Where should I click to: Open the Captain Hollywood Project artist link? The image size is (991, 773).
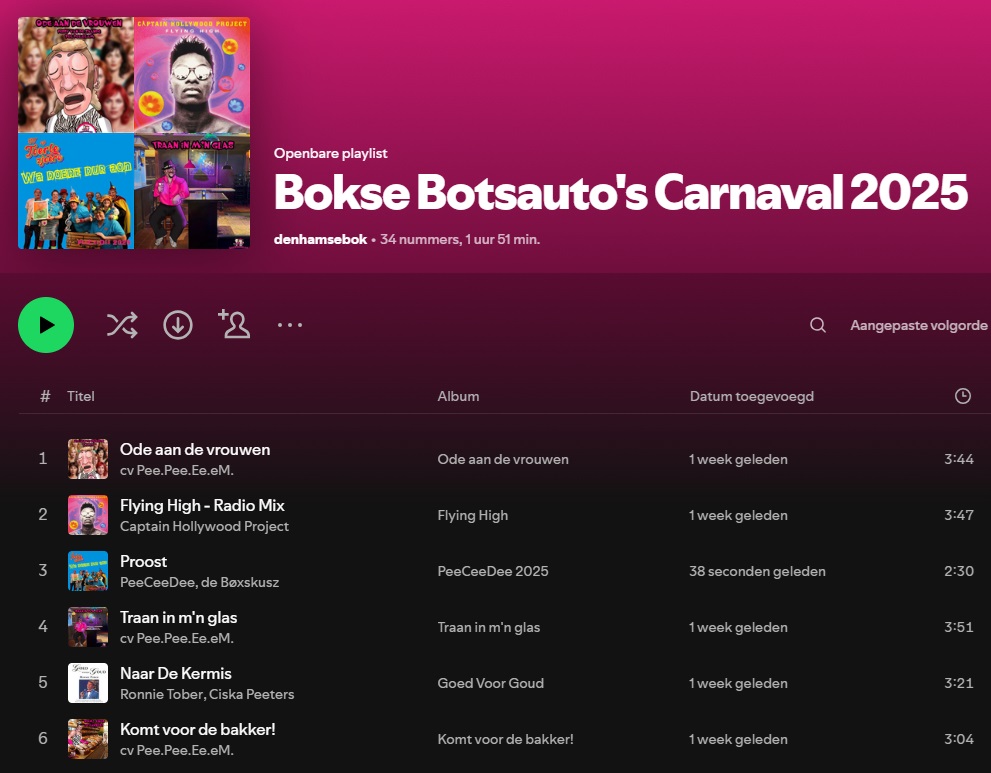click(204, 526)
